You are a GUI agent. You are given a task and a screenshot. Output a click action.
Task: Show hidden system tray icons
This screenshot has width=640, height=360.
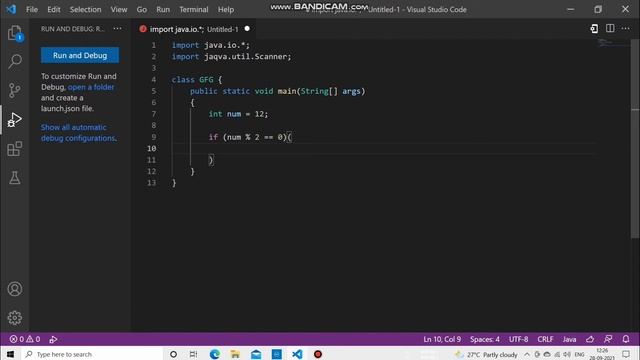527,354
